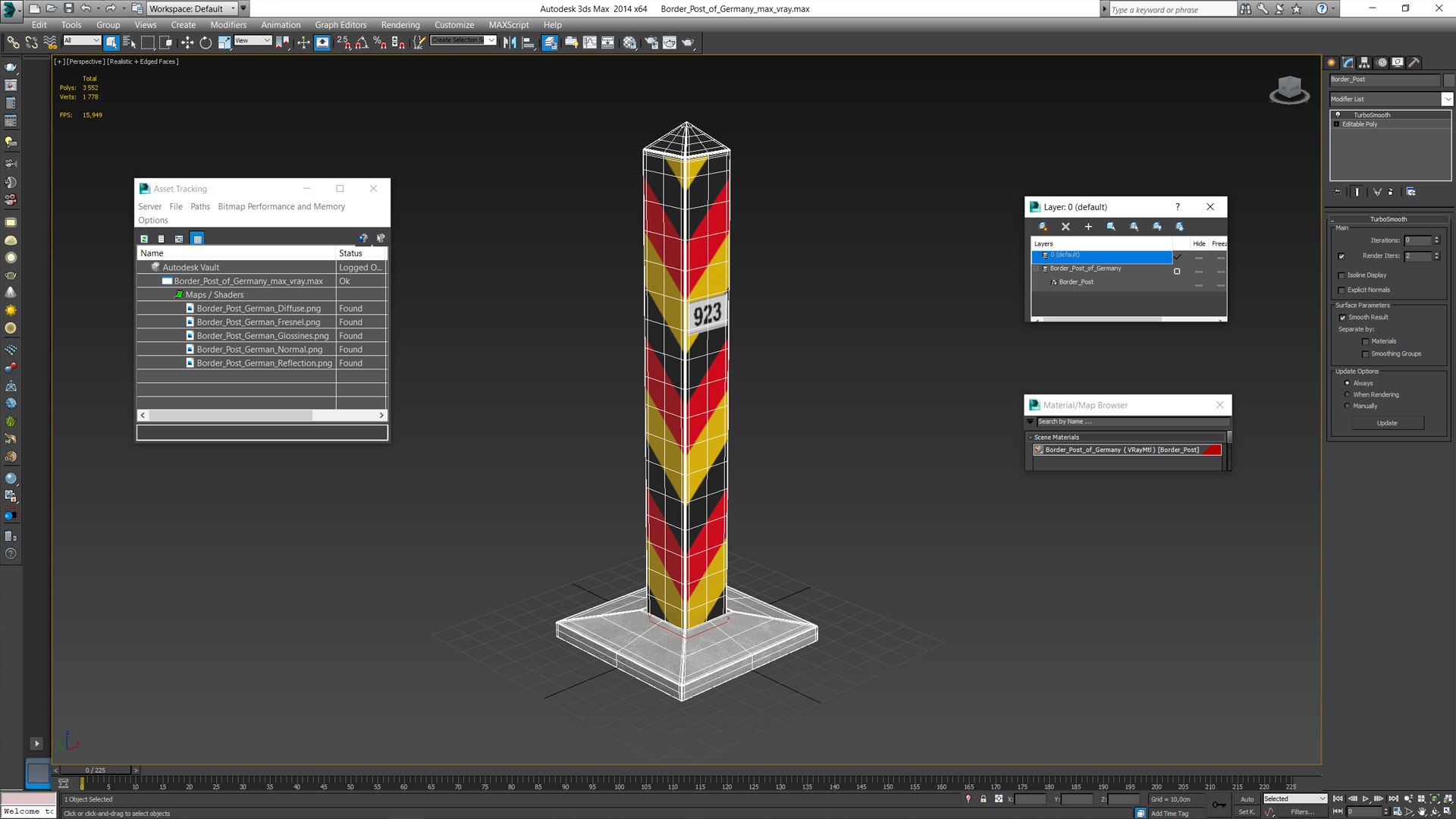Open the Rendering menu

click(x=400, y=25)
